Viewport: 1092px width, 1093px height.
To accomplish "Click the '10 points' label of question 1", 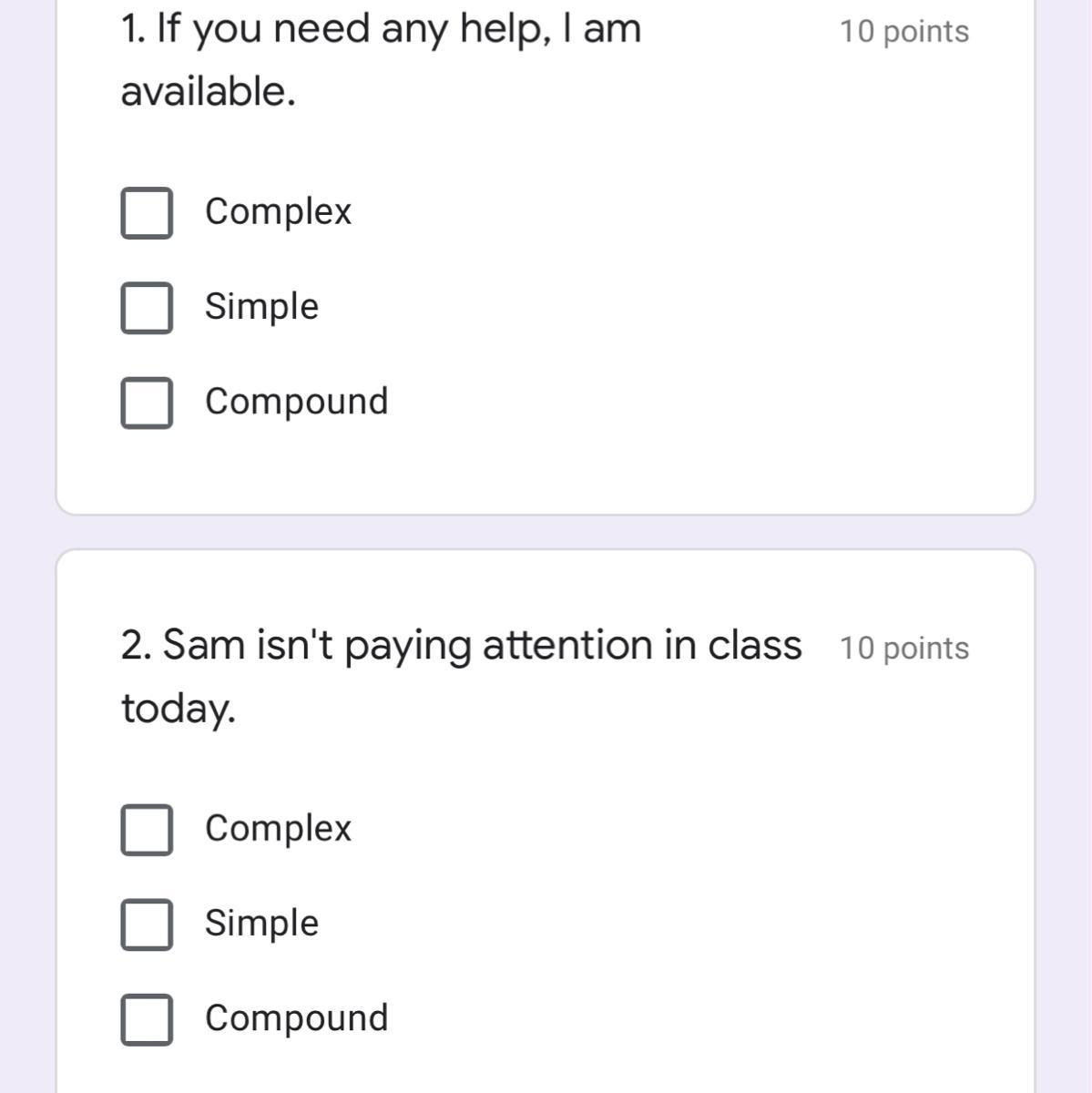I will click(903, 32).
